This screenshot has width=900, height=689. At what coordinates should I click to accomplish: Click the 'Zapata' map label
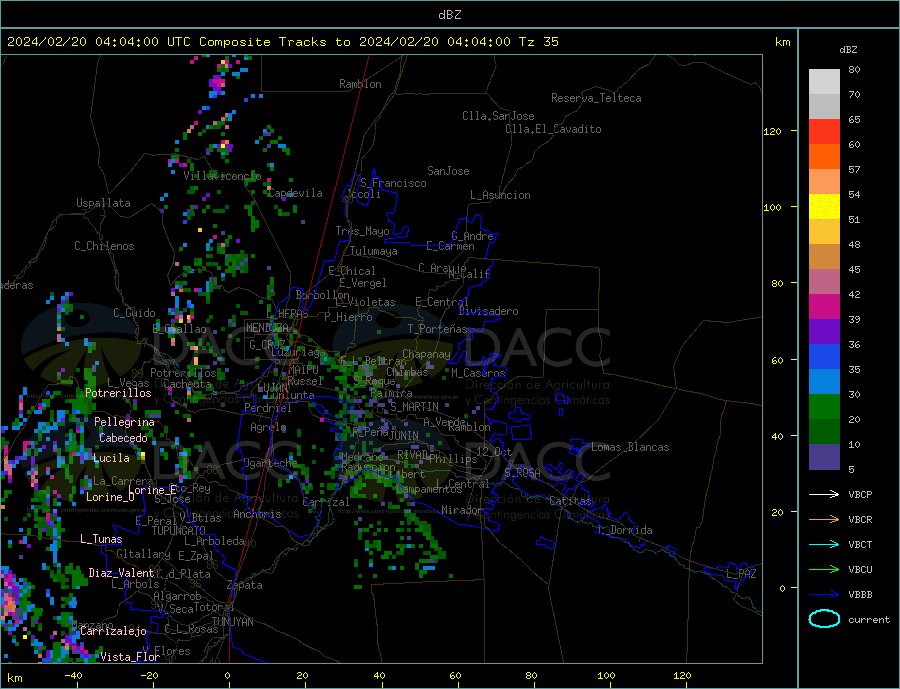point(245,586)
